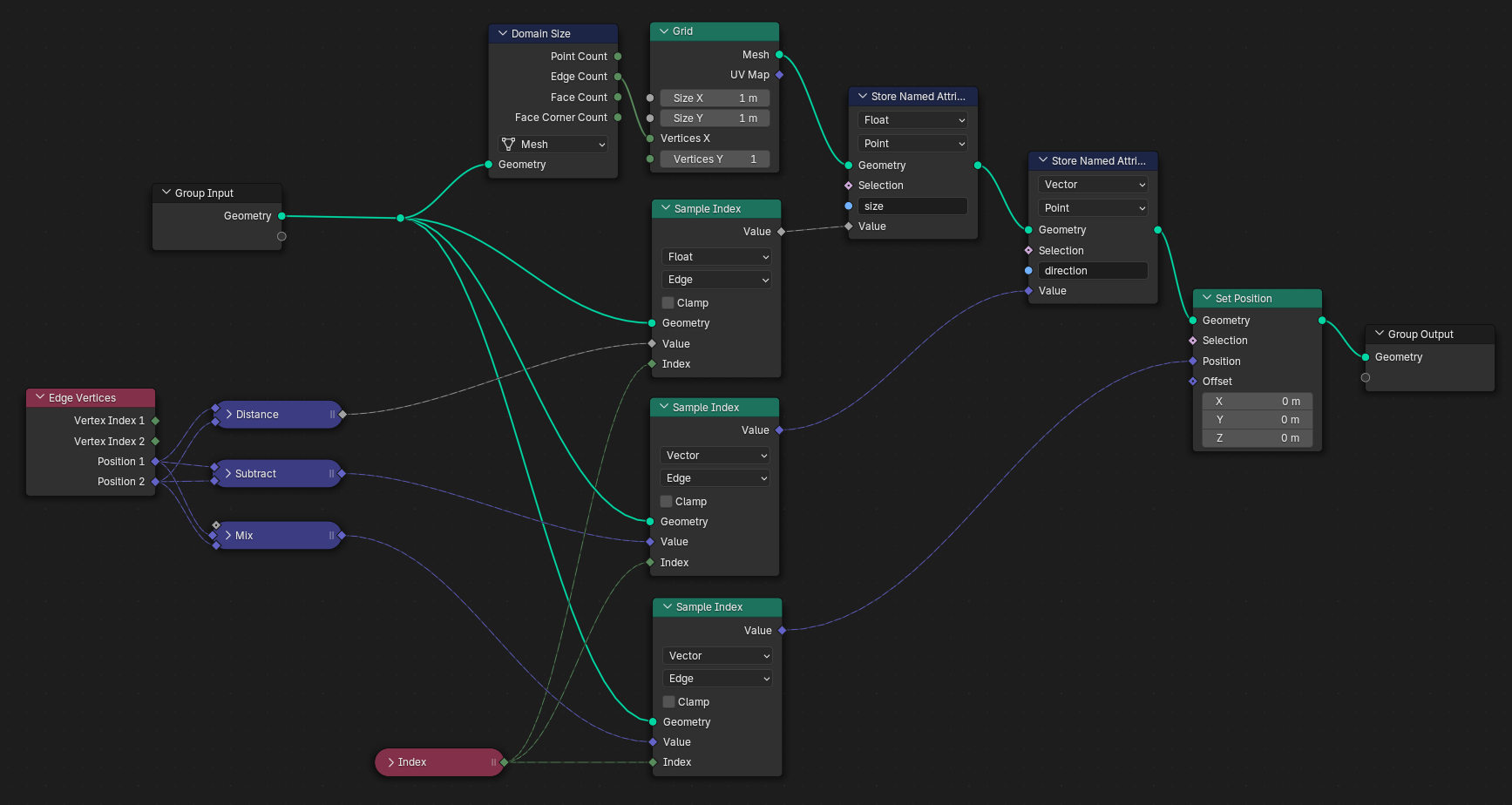Click the Vertex Index 1 output socket

pyautogui.click(x=156, y=421)
